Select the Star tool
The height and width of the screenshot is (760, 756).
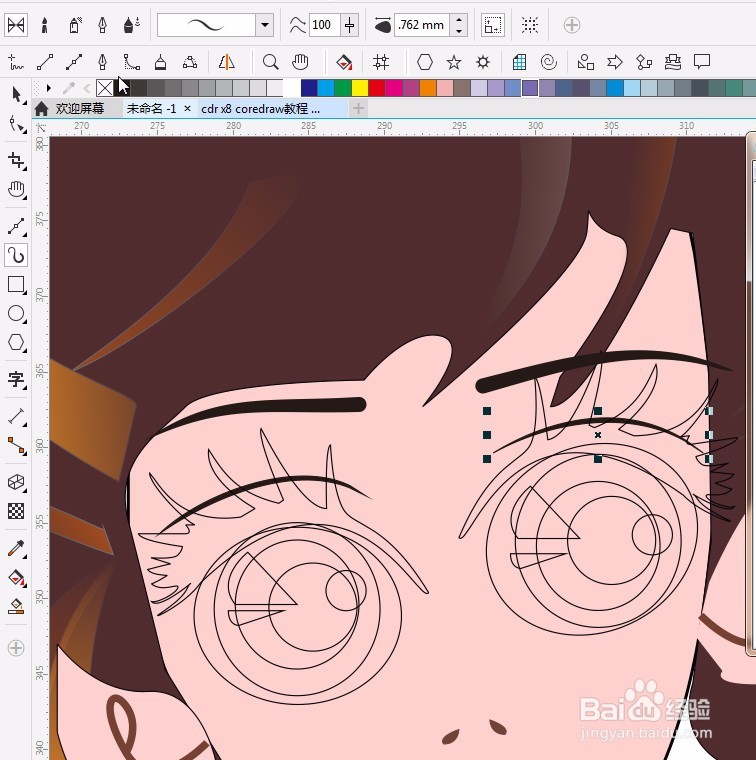tap(454, 62)
